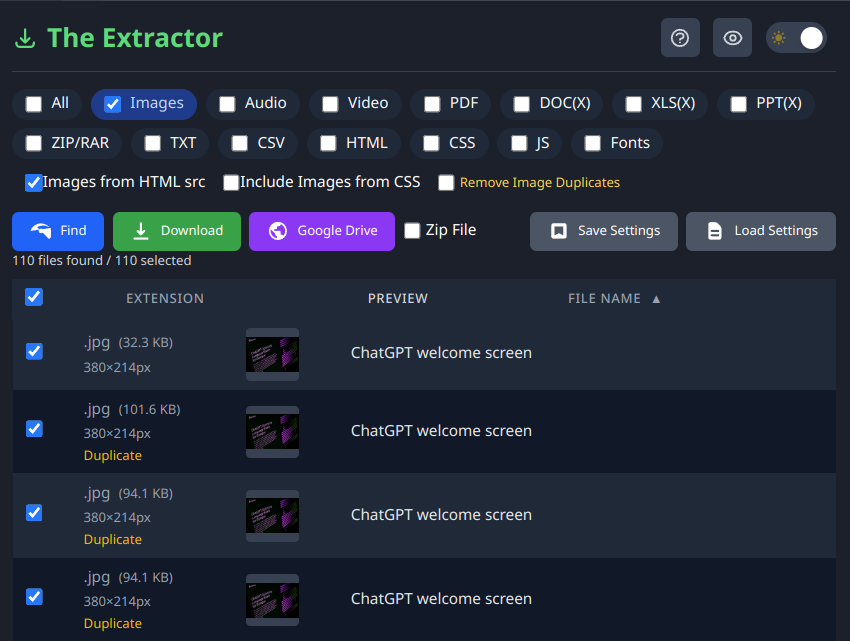The height and width of the screenshot is (641, 850).
Task: Click the green Download button
Action: [x=177, y=231]
